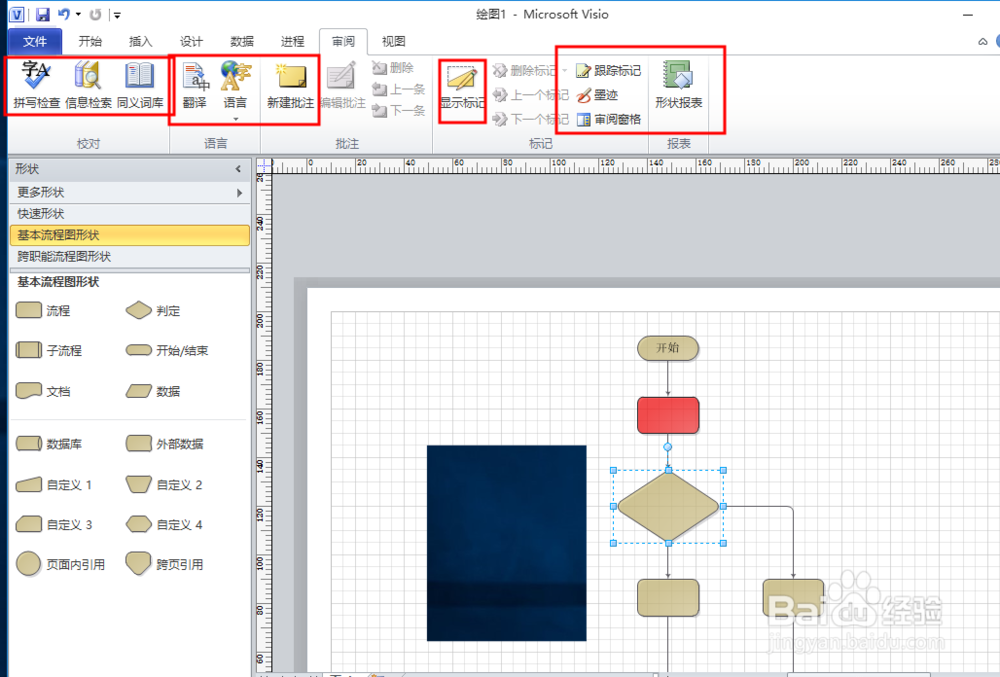Click the 开始 terminator shape on canvas

click(x=668, y=348)
